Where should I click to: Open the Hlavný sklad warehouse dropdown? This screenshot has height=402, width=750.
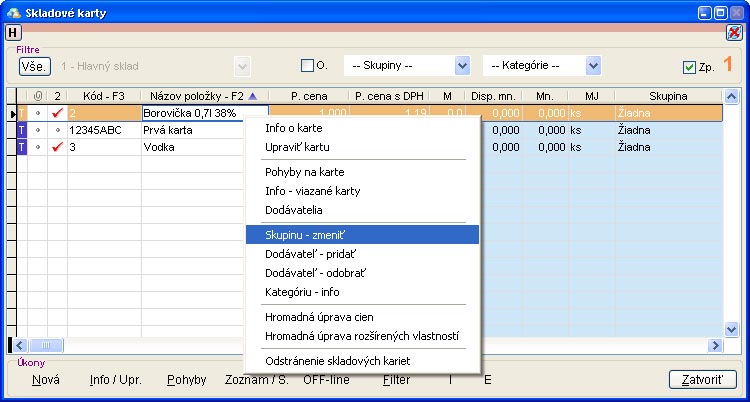pos(241,65)
